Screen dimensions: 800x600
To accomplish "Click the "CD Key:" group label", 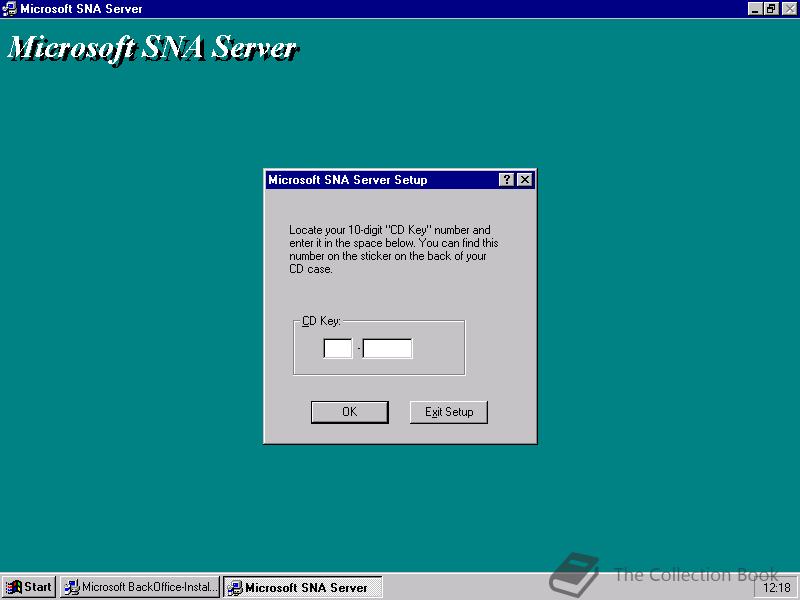I will pyautogui.click(x=321, y=321).
